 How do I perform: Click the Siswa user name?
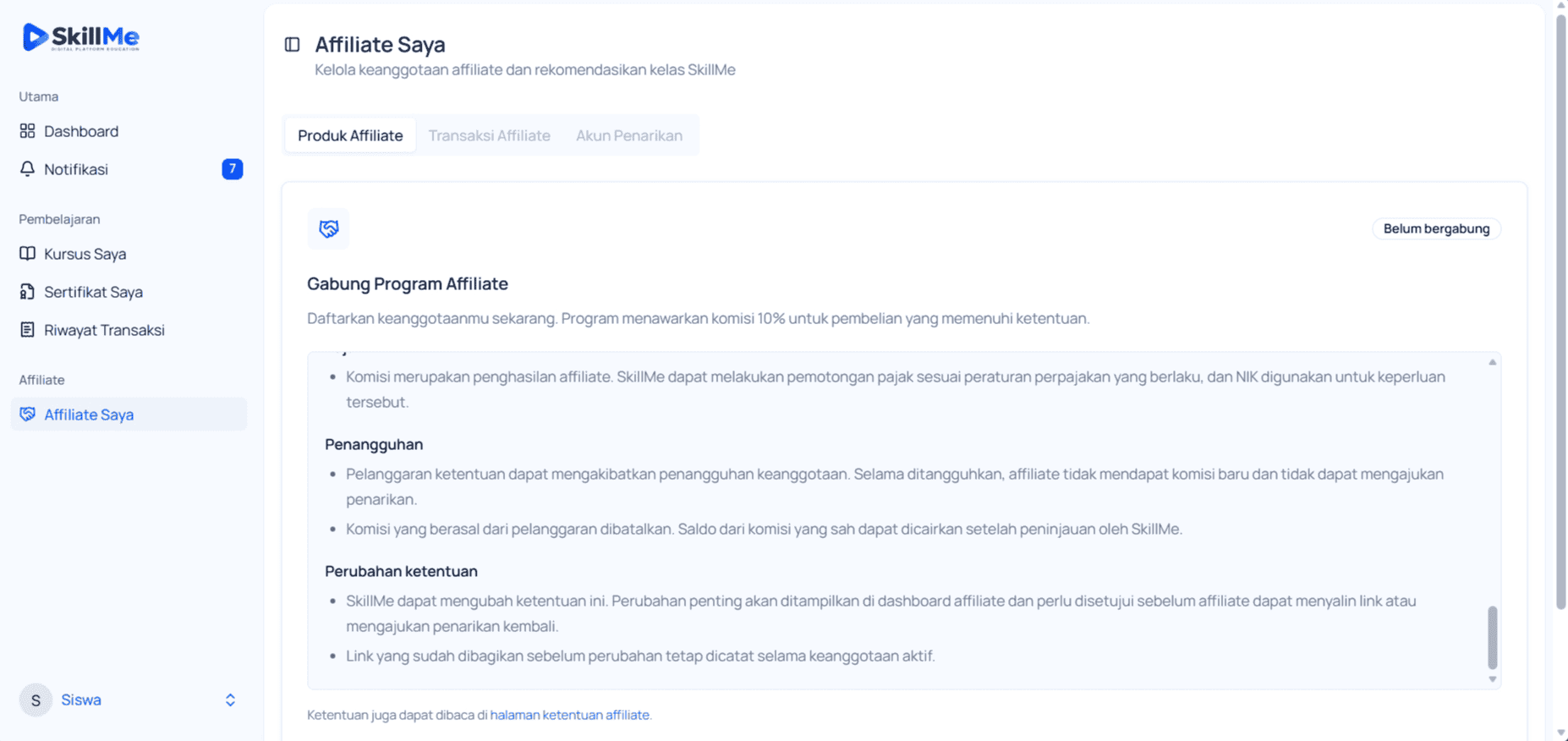(x=81, y=700)
